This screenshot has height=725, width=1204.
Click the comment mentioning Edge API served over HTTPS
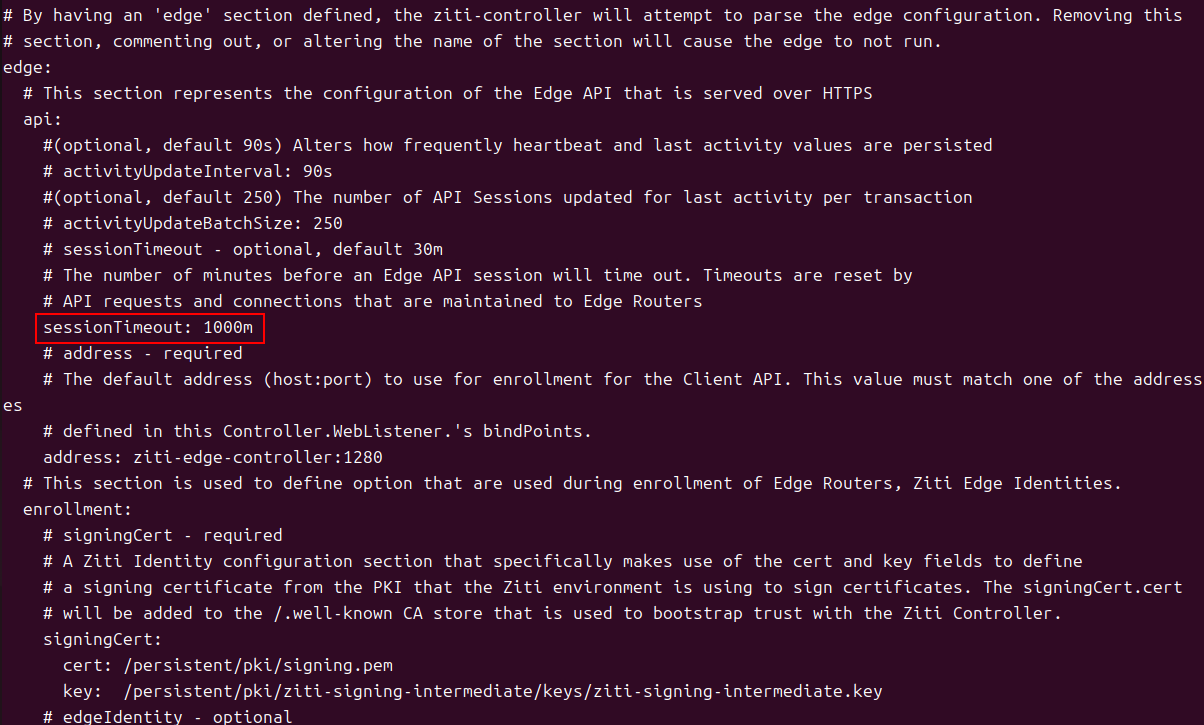coord(448,93)
